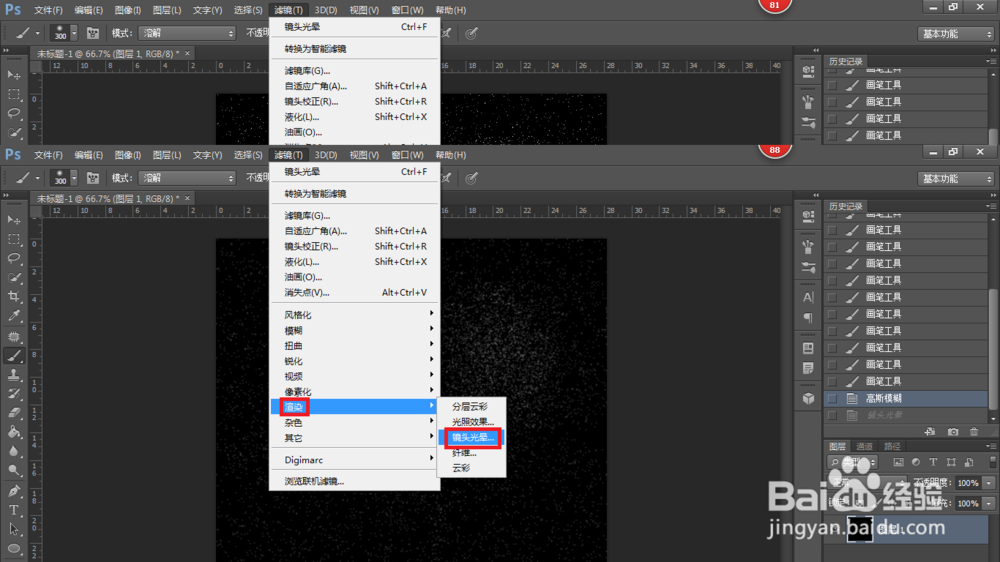Open layer fill 100% dropdown arrow
This screenshot has width=1000, height=562.
pos(989,503)
